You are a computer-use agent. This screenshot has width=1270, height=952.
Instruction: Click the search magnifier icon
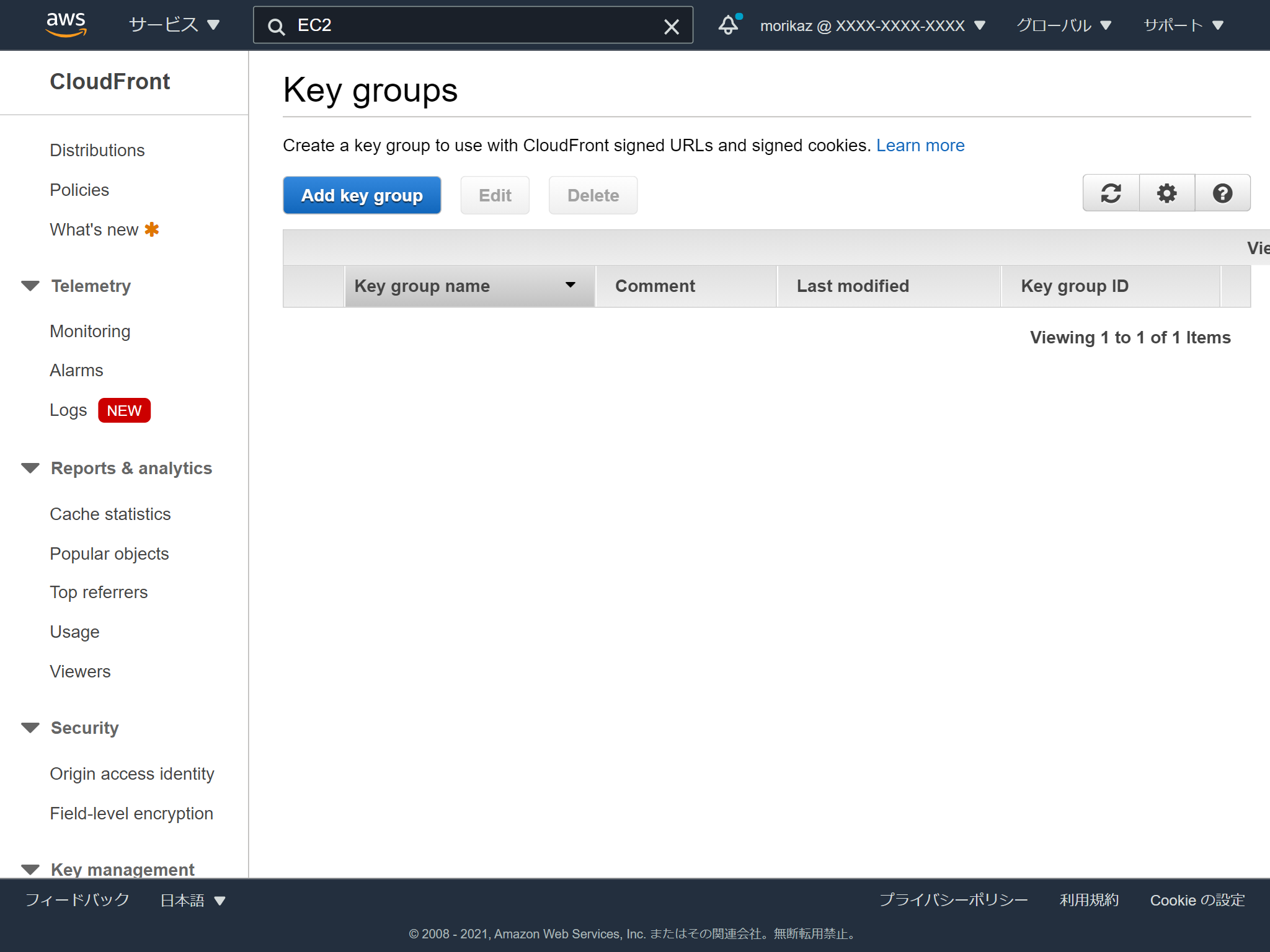275,26
